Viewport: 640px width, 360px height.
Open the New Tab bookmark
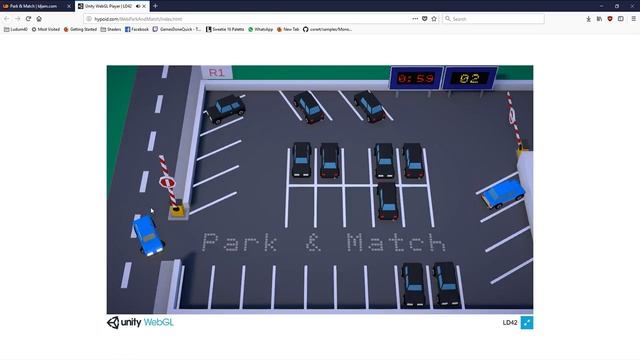pos(288,29)
